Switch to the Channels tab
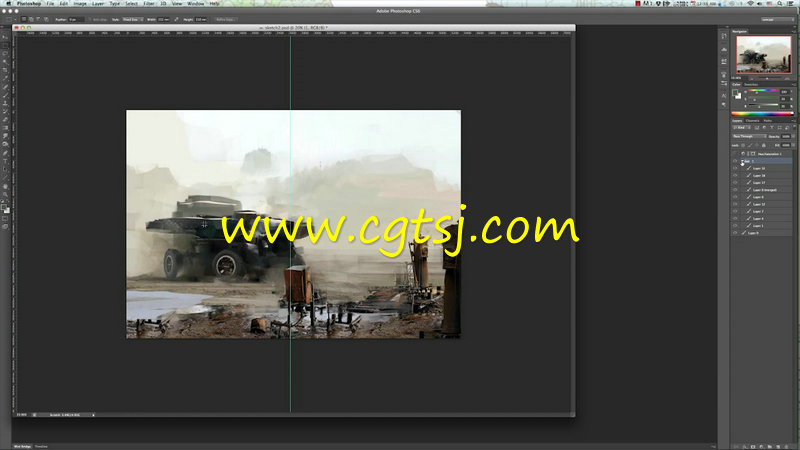Image resolution: width=800 pixels, height=450 pixels. point(753,121)
